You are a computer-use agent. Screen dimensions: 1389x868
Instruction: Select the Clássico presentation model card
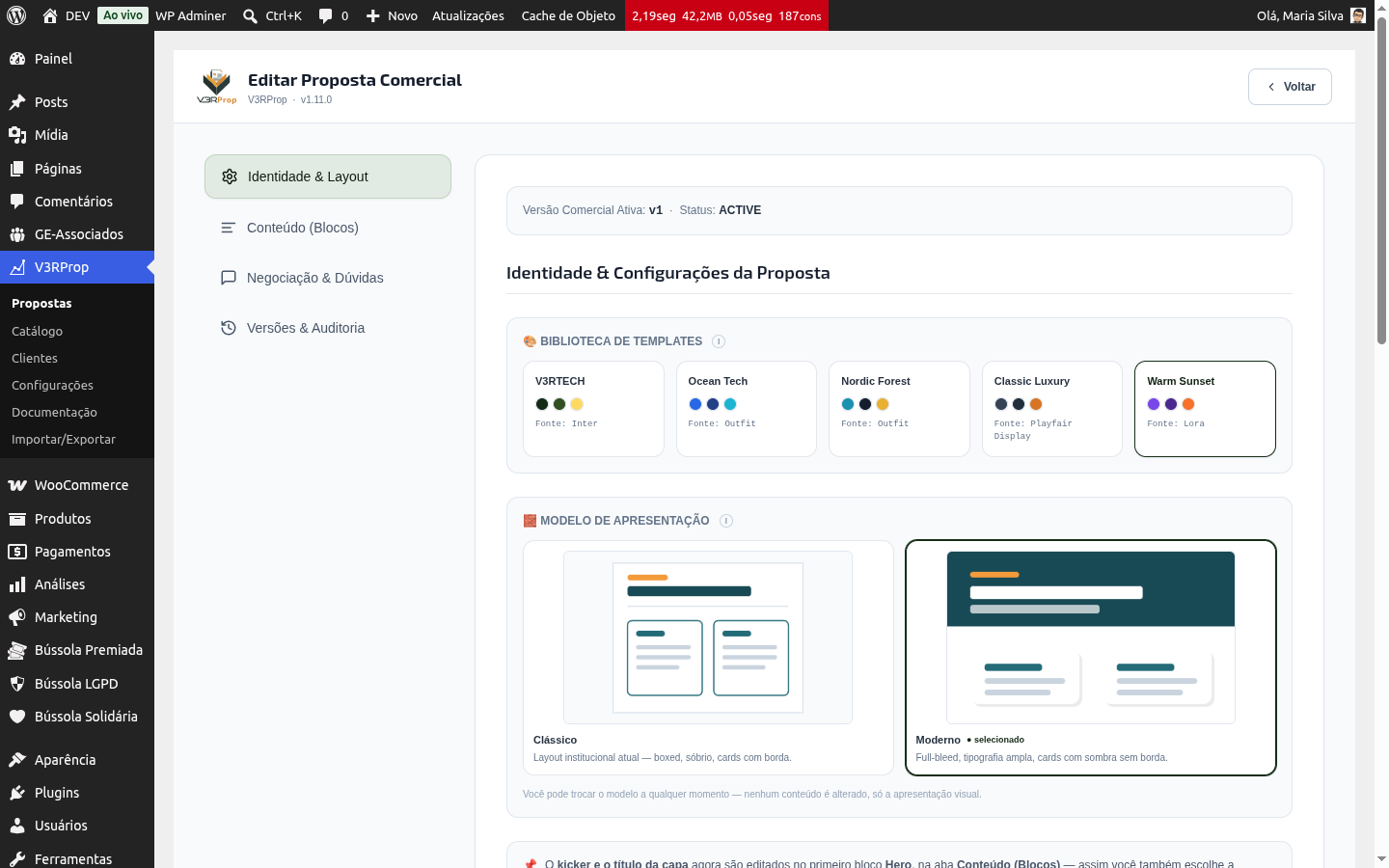pos(708,658)
